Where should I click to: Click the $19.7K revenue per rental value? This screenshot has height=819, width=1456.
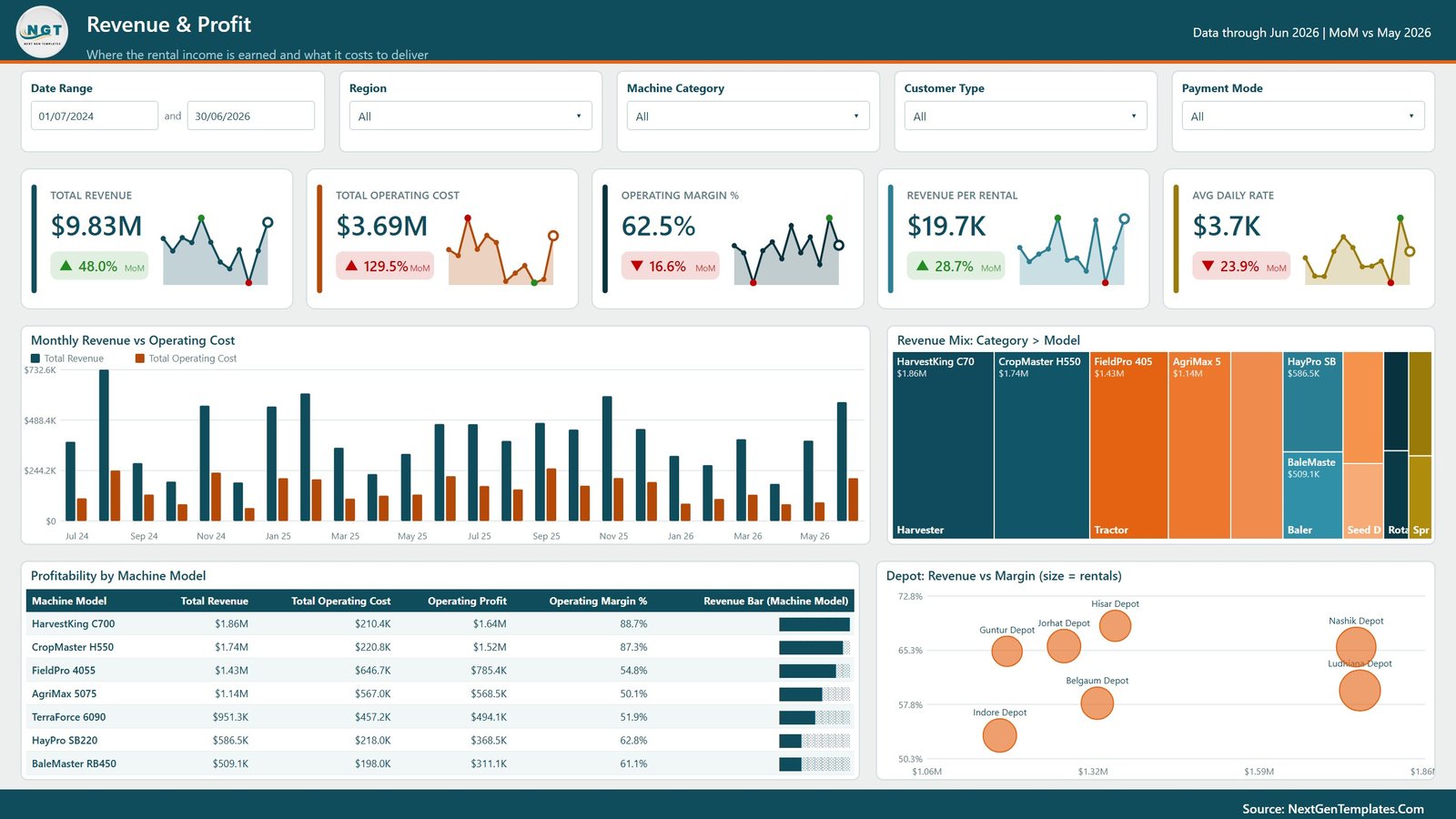(x=946, y=226)
